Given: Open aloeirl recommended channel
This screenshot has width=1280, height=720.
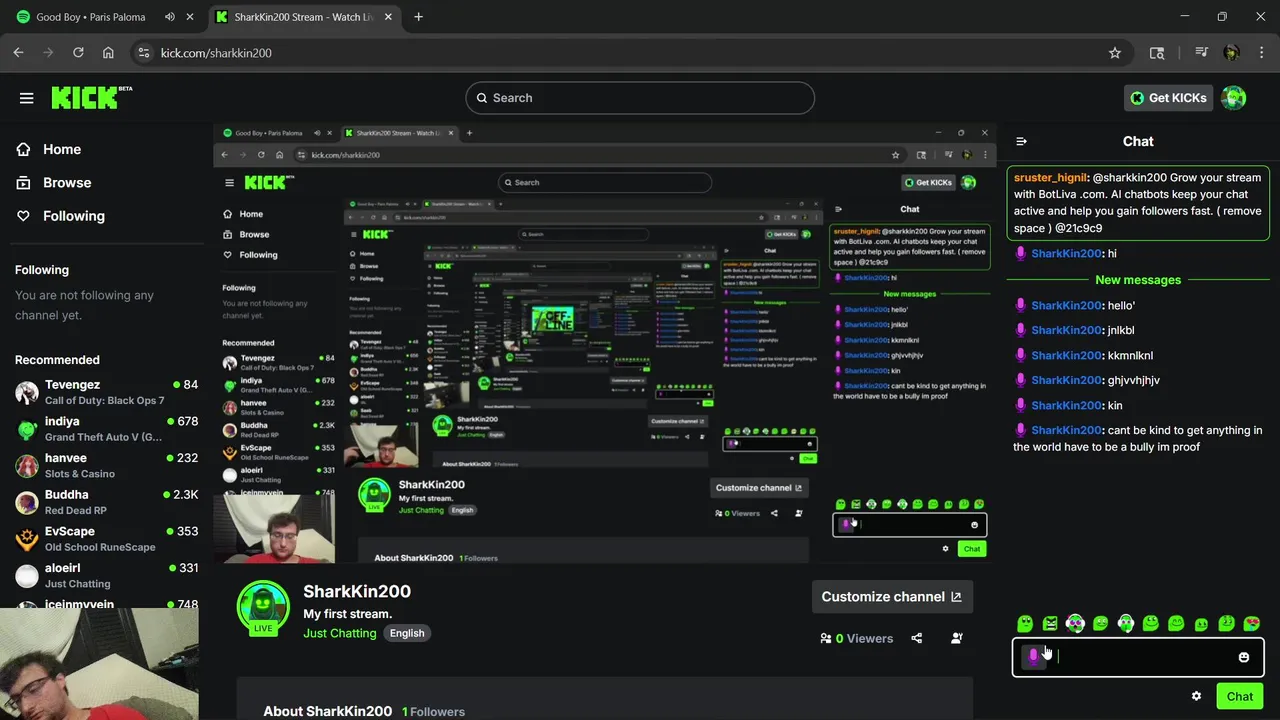Looking at the screenshot, I should [x=106, y=575].
